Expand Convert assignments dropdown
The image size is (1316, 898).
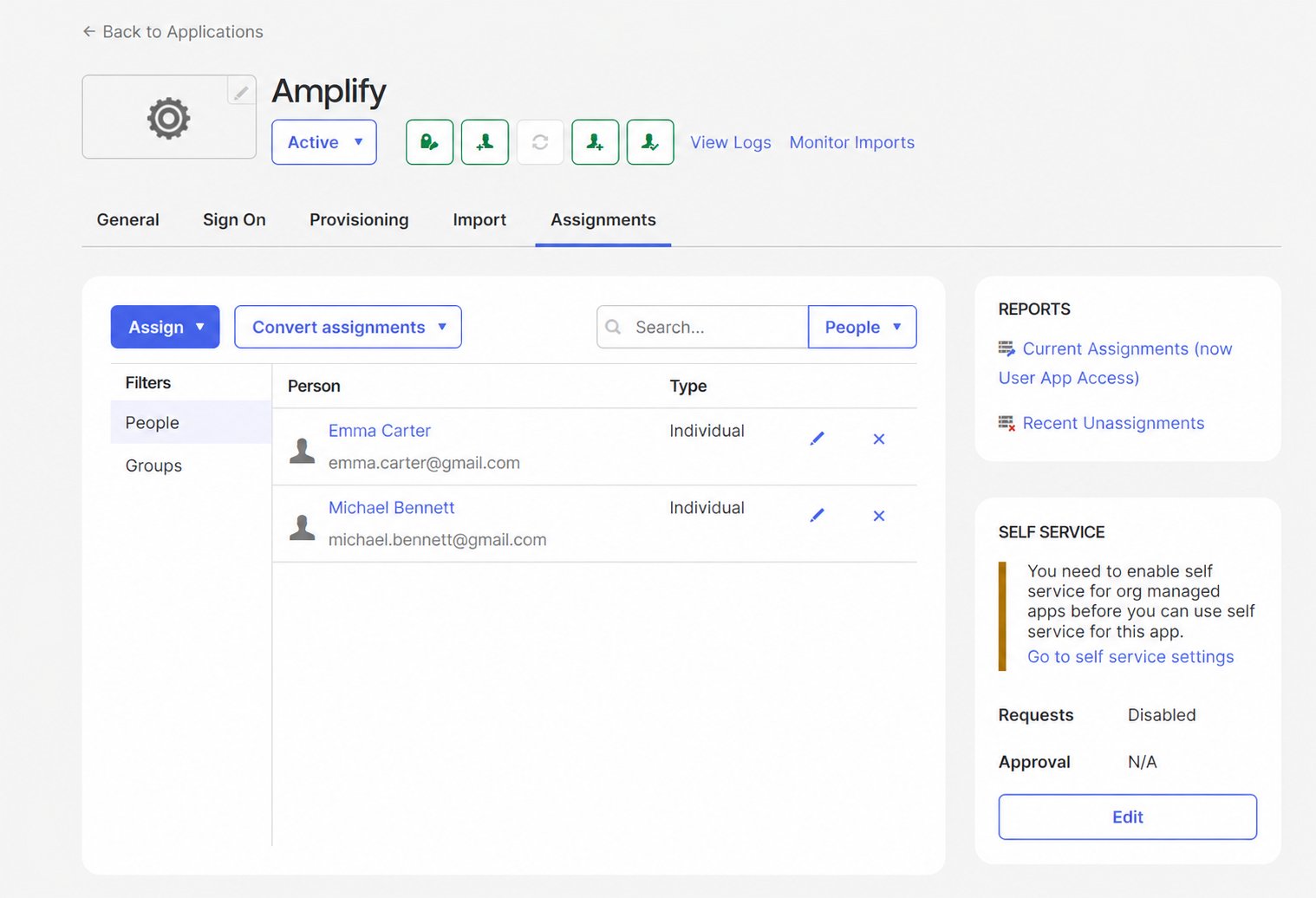348,327
